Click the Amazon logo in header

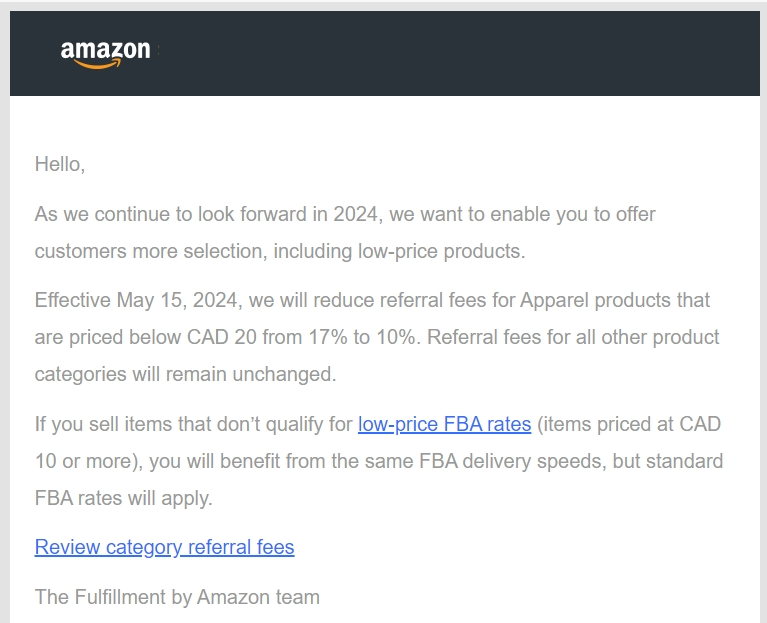pos(105,52)
